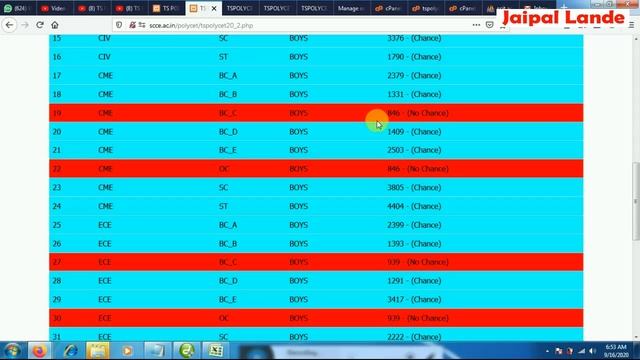Open Excel from the taskbar
Screen dimensions: 640x360
coord(215,351)
